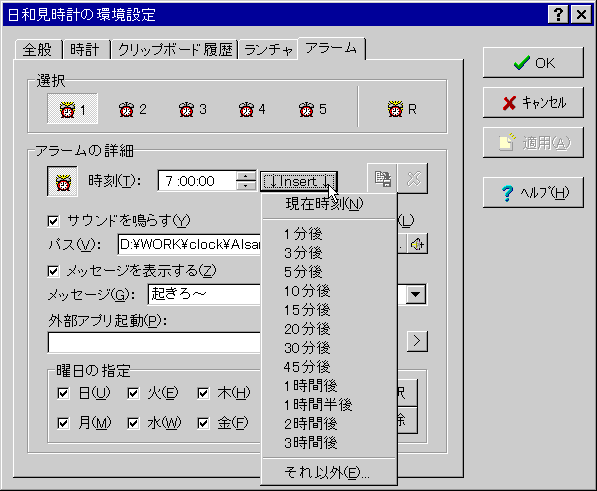
Task: Open the message combo box dropdown arrow
Action: click(x=416, y=294)
